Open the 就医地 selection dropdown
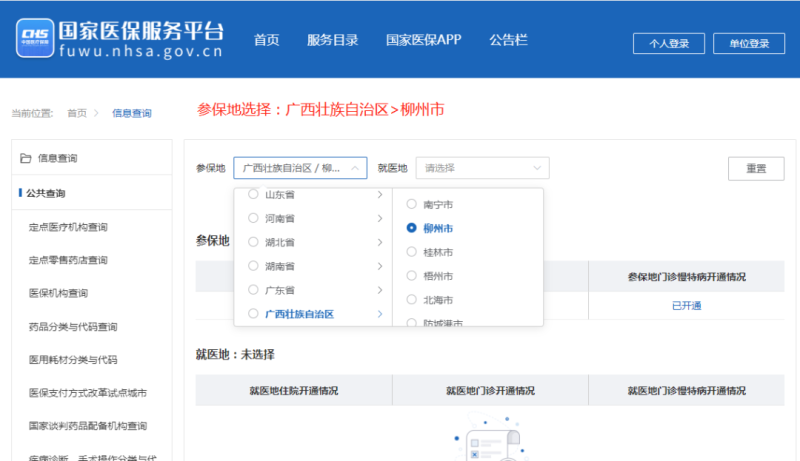This screenshot has height=461, width=800. pos(482,168)
